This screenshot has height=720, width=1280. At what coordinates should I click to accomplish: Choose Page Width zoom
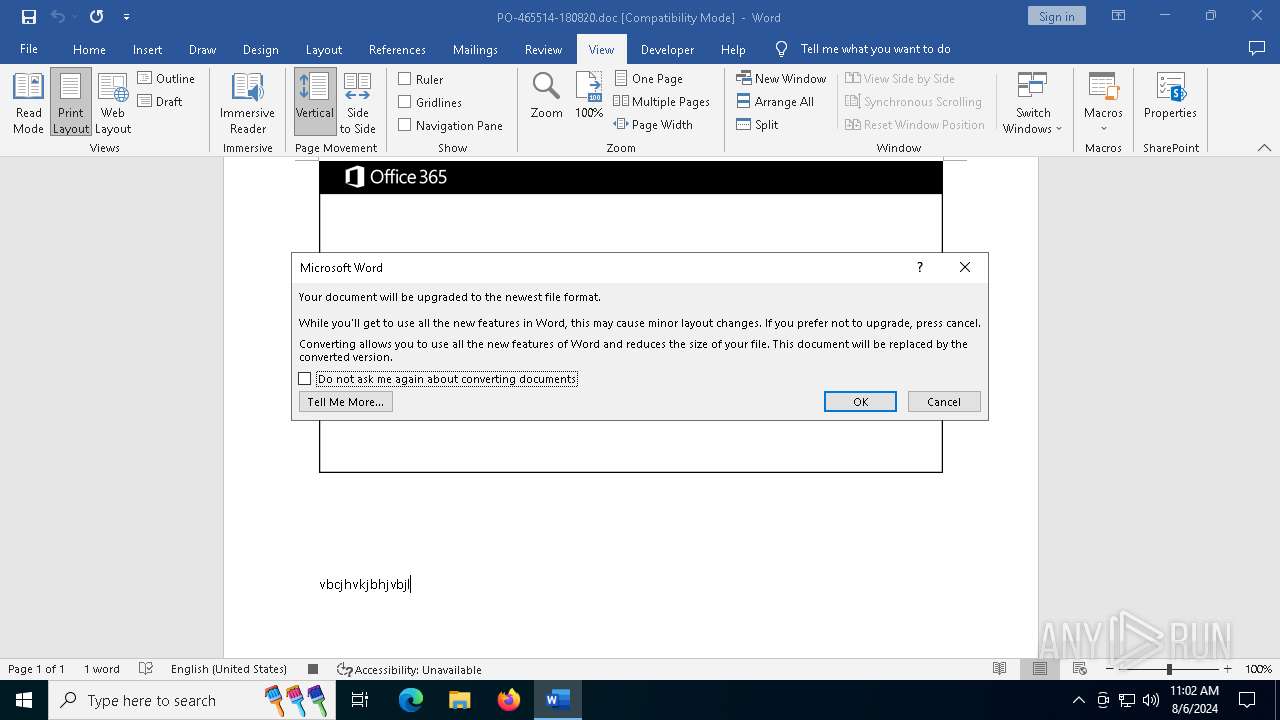pyautogui.click(x=652, y=124)
